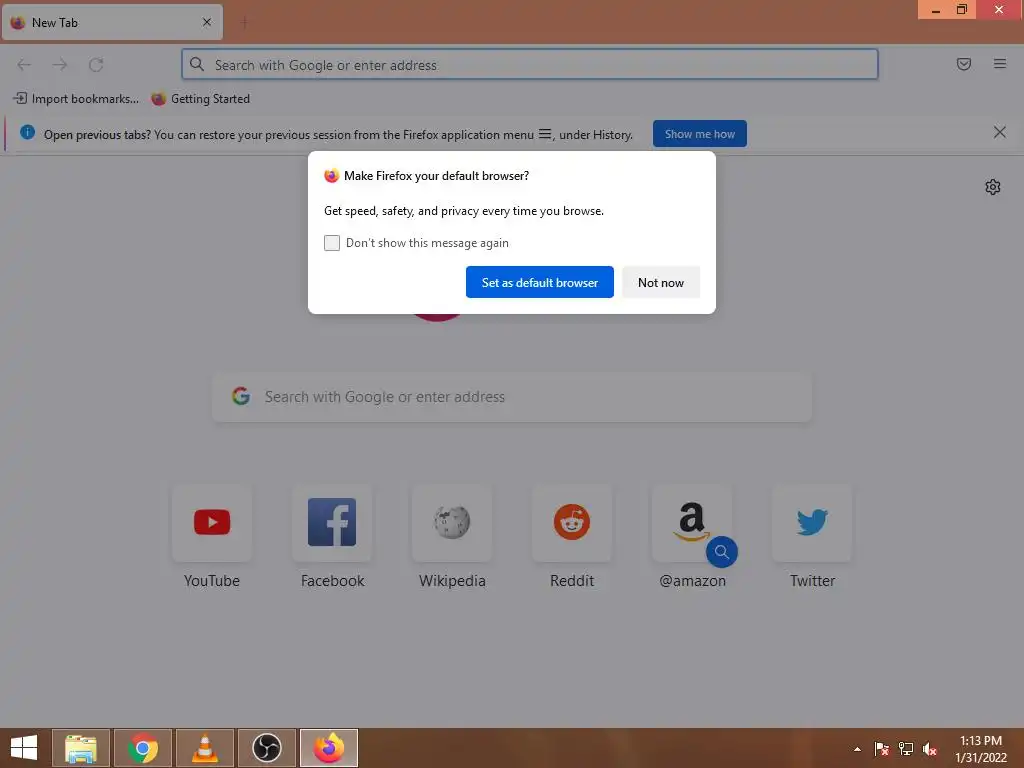
Task: Click the Google logo in page search box
Action: coord(241,396)
